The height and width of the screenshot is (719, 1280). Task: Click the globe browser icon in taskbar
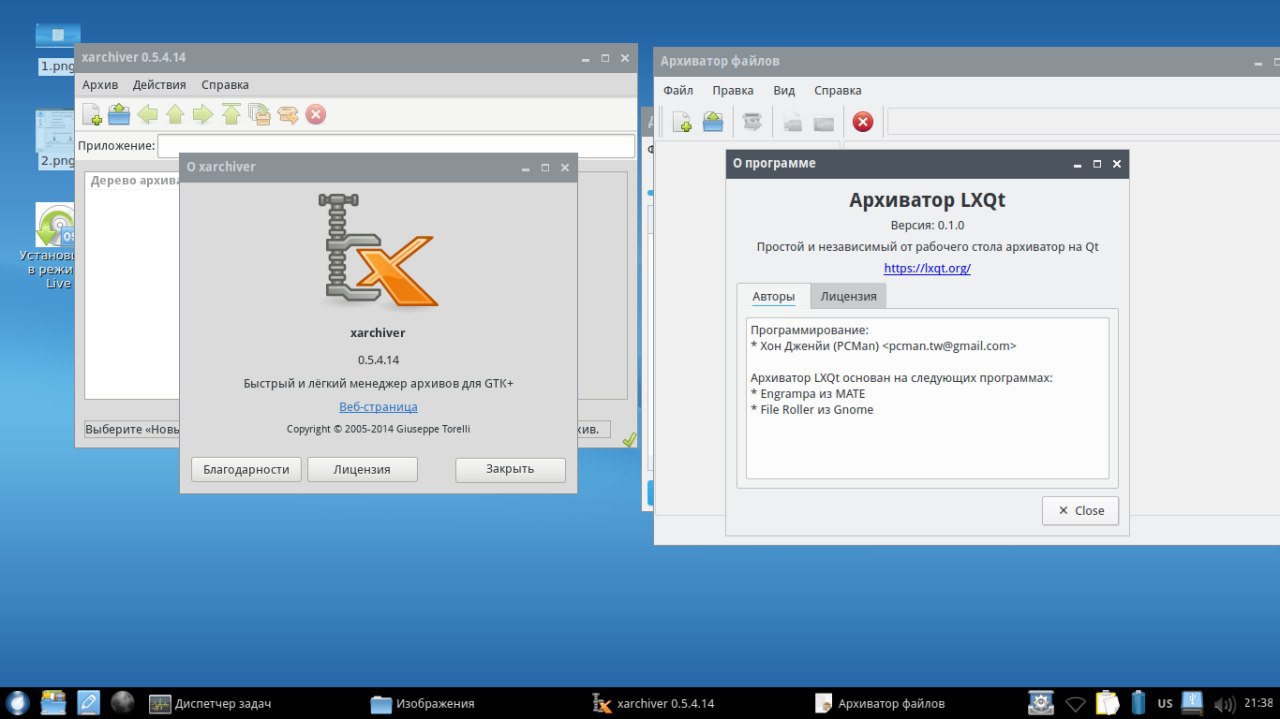122,703
